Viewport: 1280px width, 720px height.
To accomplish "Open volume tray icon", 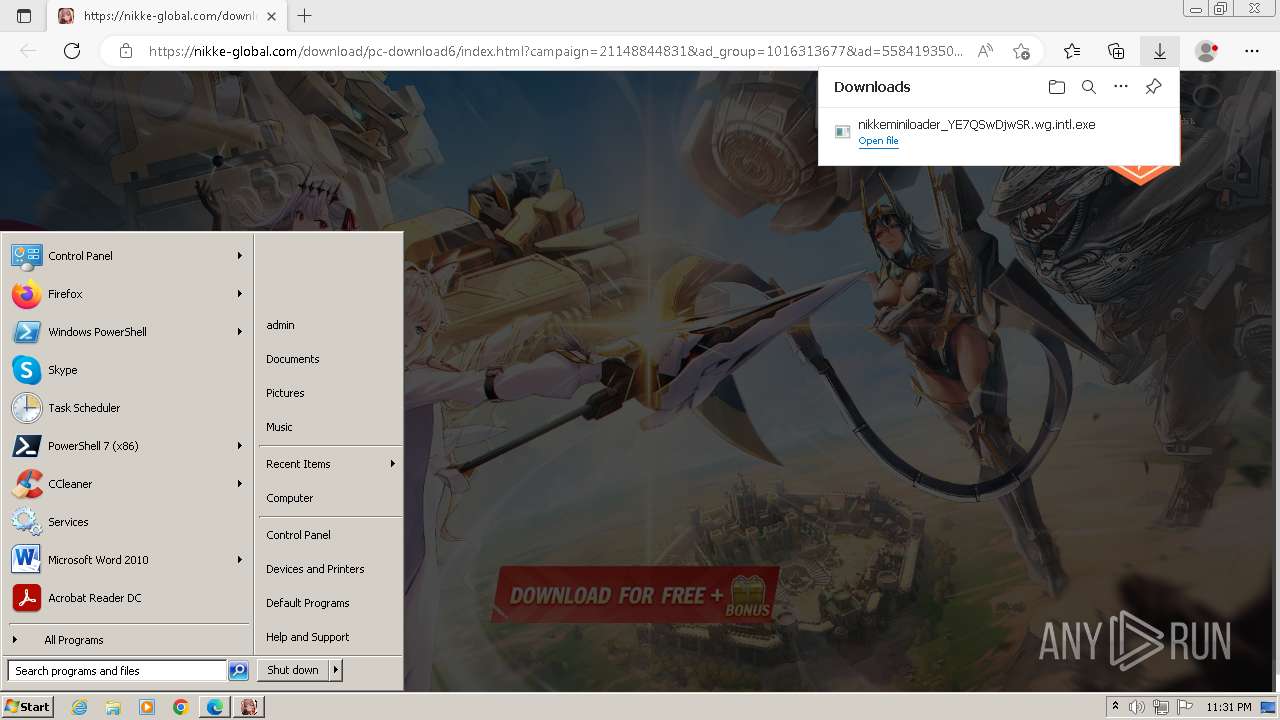I will [1138, 707].
